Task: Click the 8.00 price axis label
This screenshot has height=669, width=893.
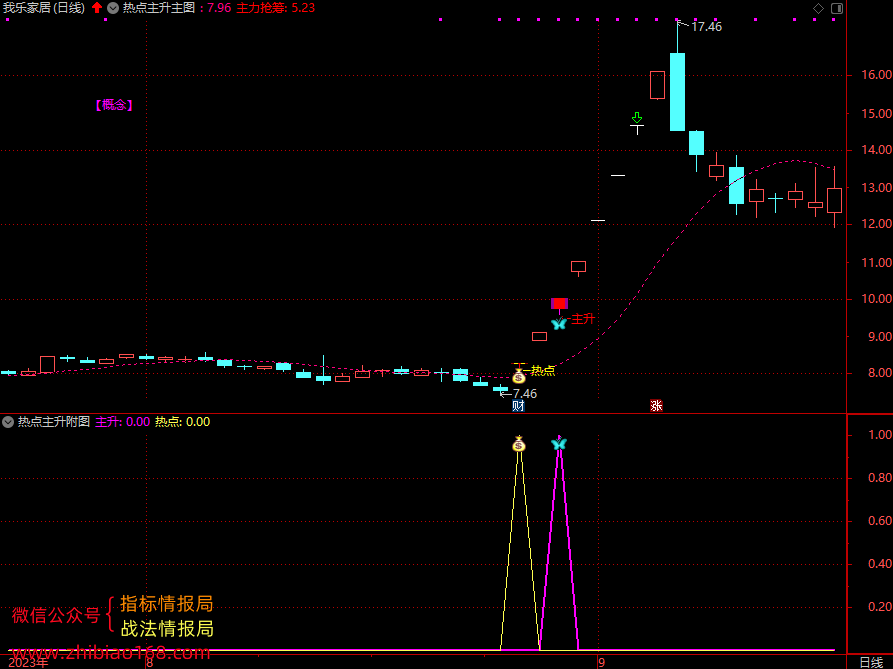Action: click(880, 373)
